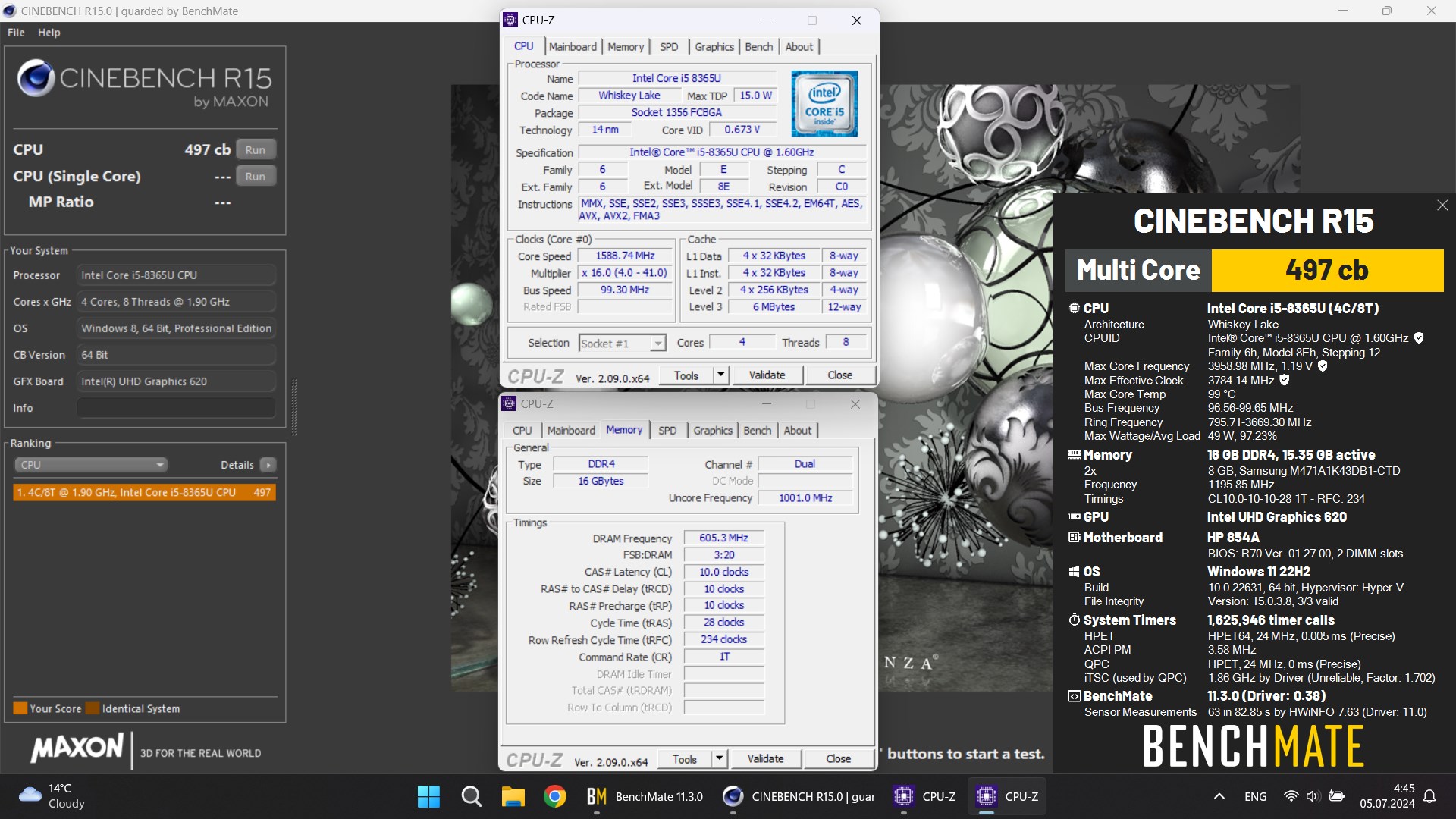
Task: Click the GPU card icon in BenchMate panel
Action: (1075, 517)
